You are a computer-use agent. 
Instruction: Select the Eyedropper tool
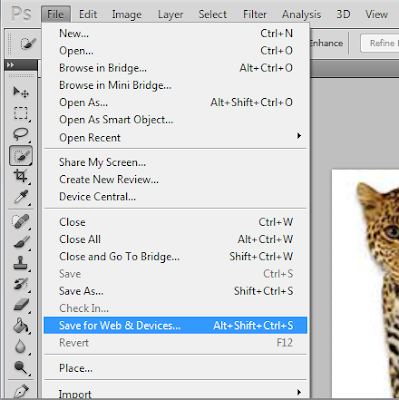point(21,197)
